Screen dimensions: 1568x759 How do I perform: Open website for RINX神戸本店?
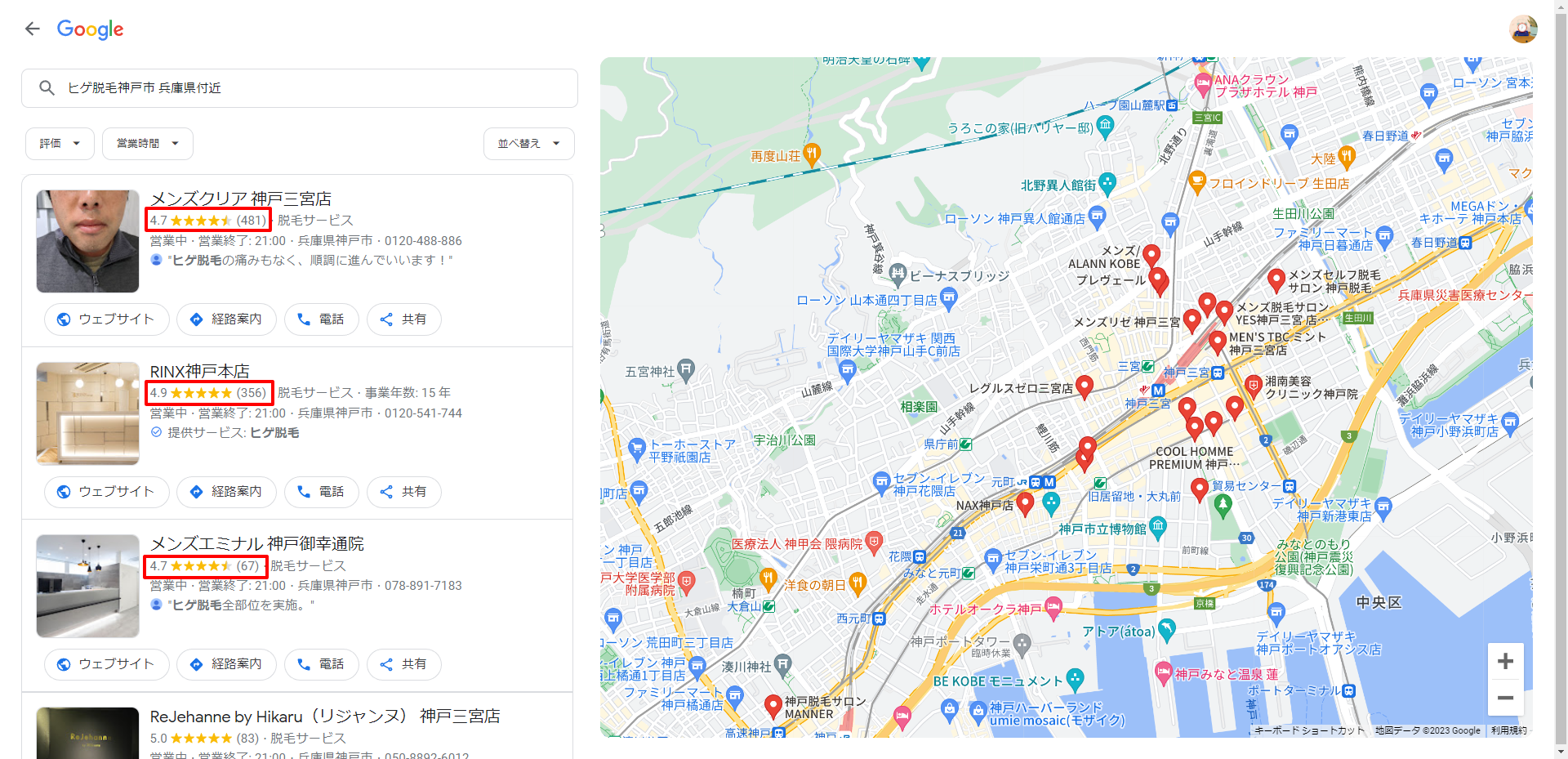(x=106, y=491)
